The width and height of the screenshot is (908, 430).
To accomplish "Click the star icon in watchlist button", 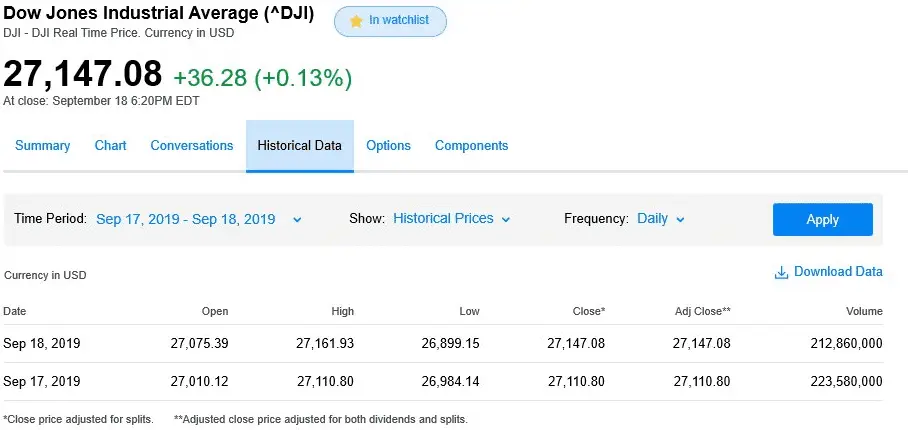I will coord(356,21).
